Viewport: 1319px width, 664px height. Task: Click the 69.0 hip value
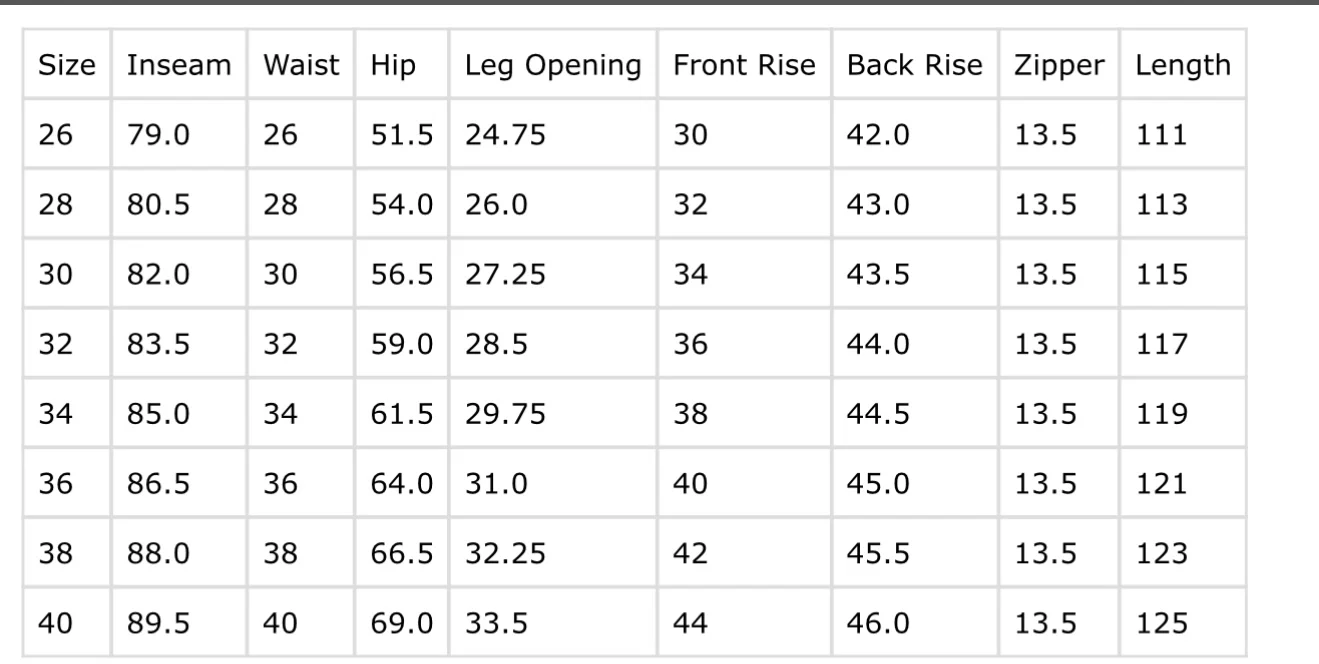(x=402, y=624)
